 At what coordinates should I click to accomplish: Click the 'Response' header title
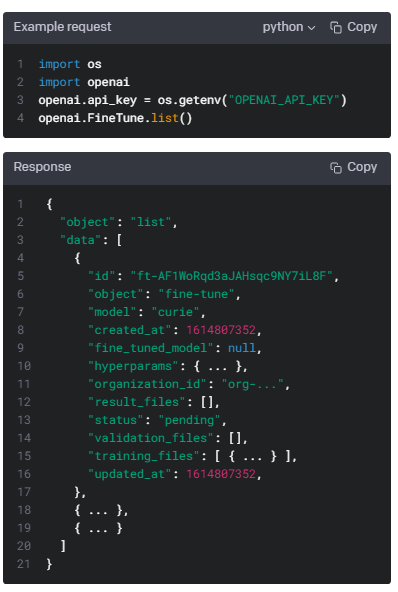[x=42, y=167]
